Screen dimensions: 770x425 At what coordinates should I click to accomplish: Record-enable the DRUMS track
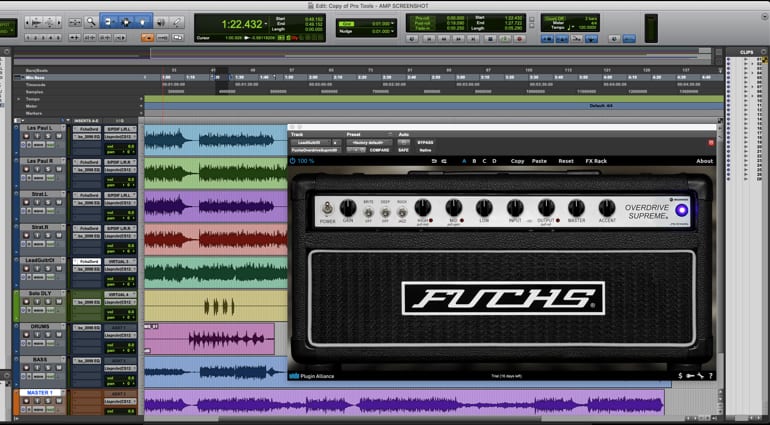point(27,335)
